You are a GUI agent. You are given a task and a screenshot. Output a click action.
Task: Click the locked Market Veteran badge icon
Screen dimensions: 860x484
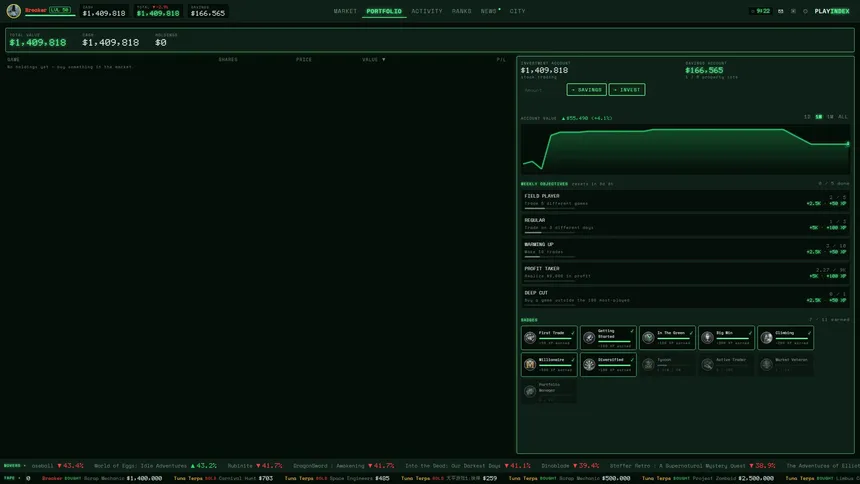[x=767, y=364]
